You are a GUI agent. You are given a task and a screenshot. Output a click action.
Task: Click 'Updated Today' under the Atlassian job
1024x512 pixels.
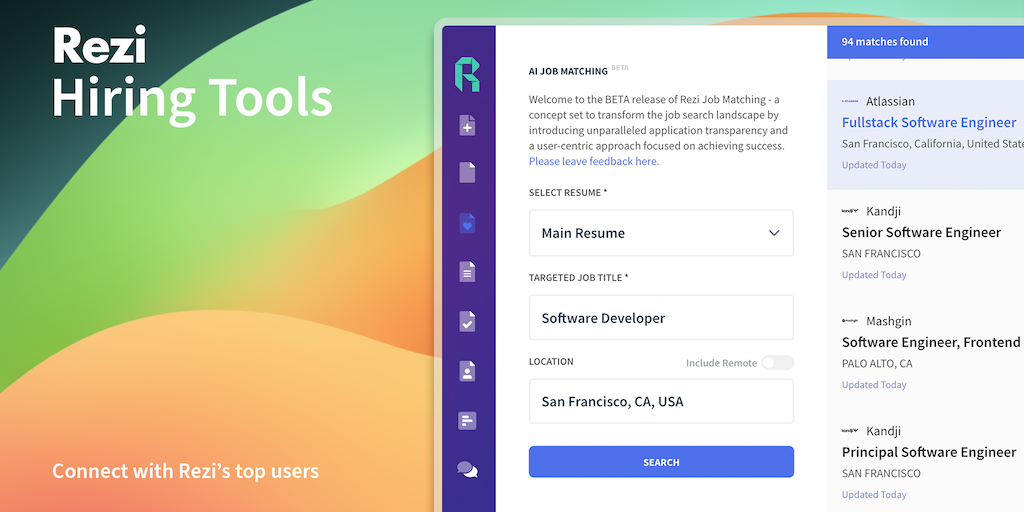874,165
